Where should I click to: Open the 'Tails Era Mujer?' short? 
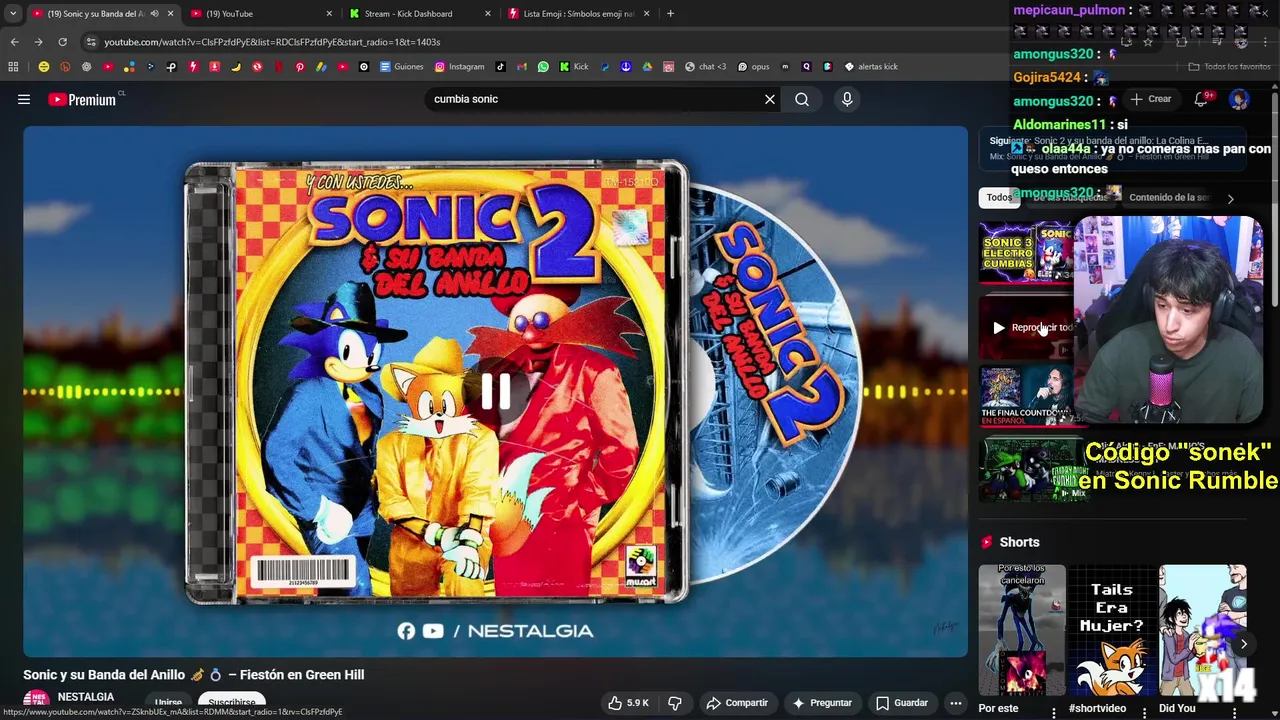(x=1112, y=630)
